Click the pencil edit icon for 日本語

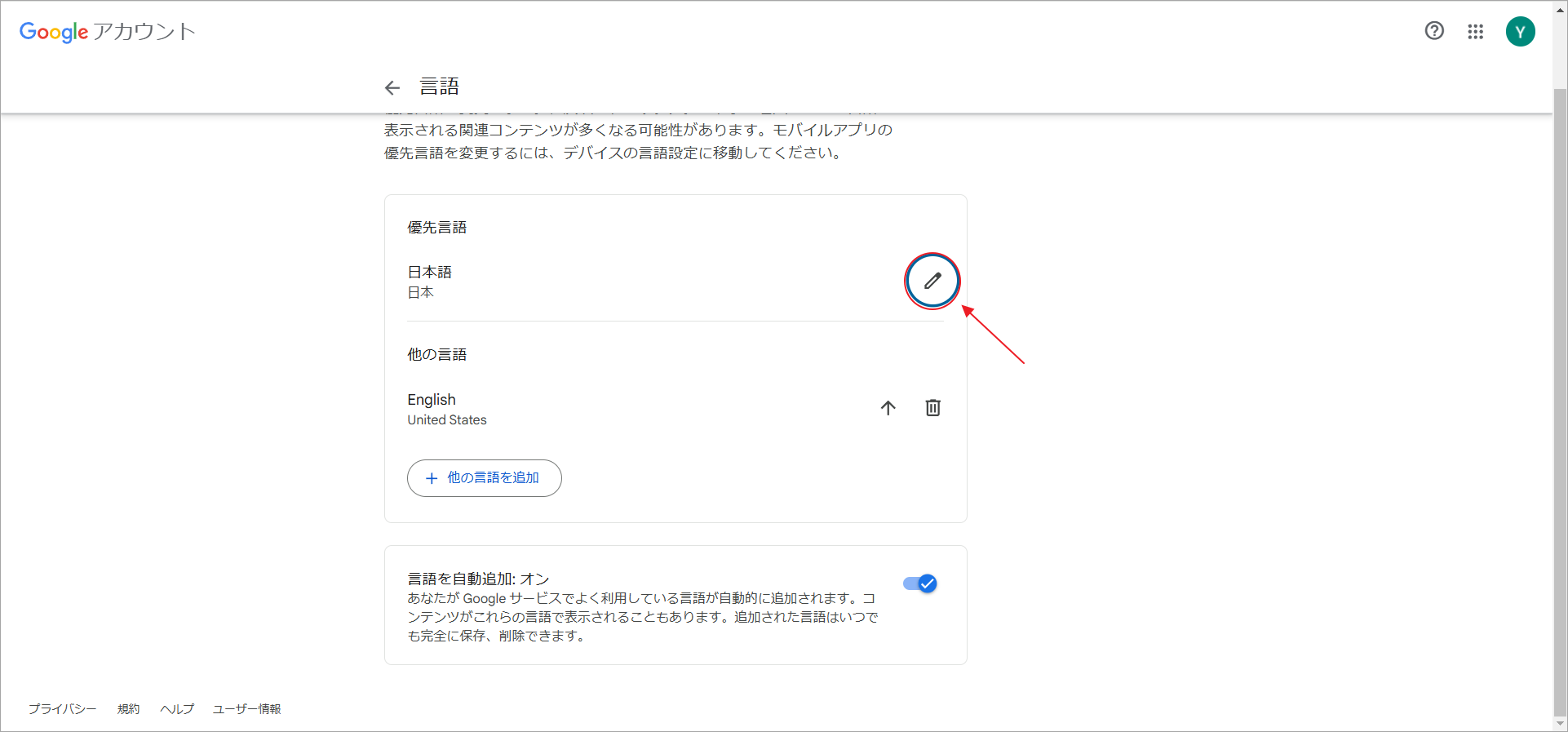(x=932, y=281)
